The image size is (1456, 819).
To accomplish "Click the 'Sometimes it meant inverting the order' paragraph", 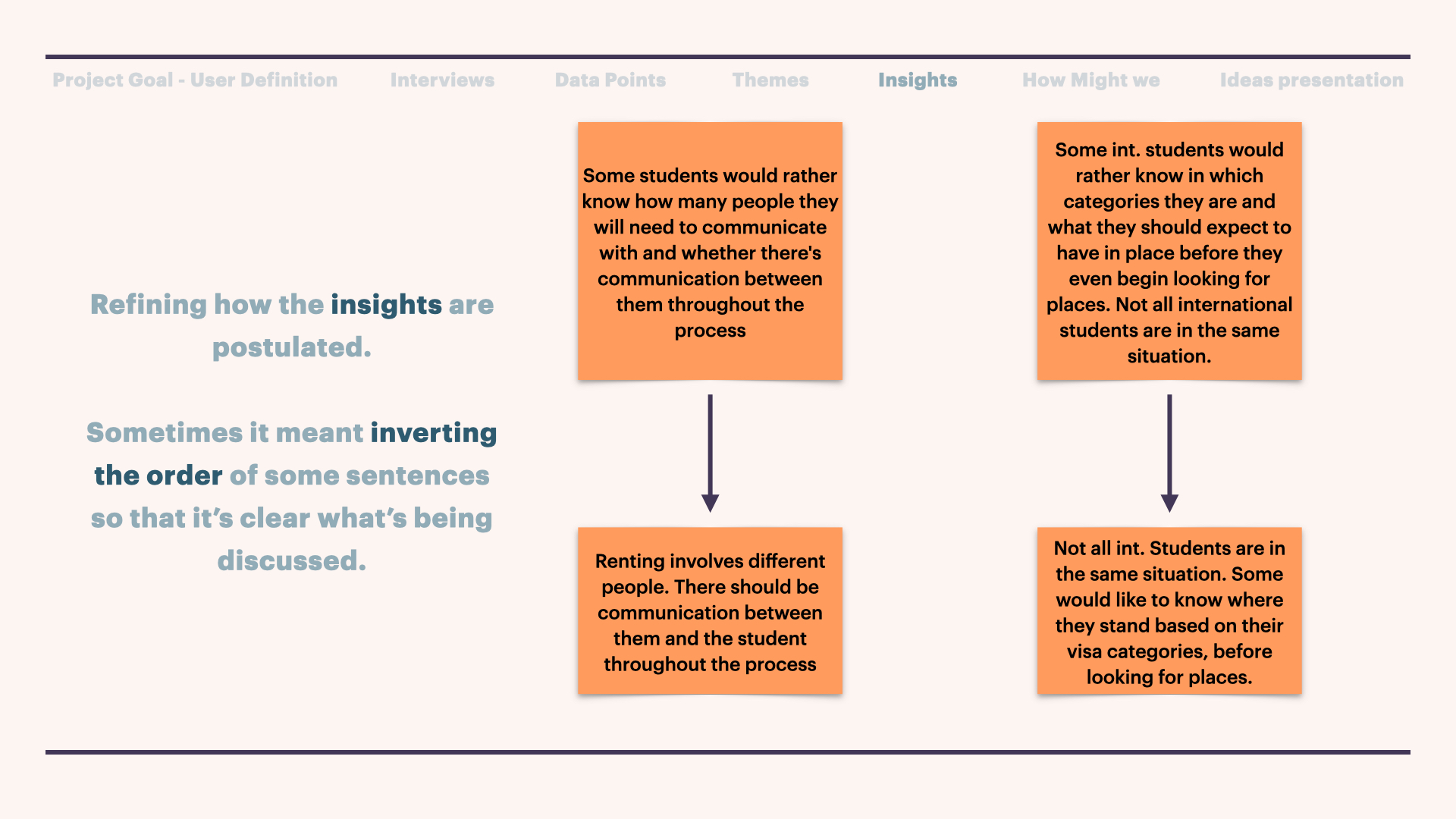I will [x=292, y=497].
